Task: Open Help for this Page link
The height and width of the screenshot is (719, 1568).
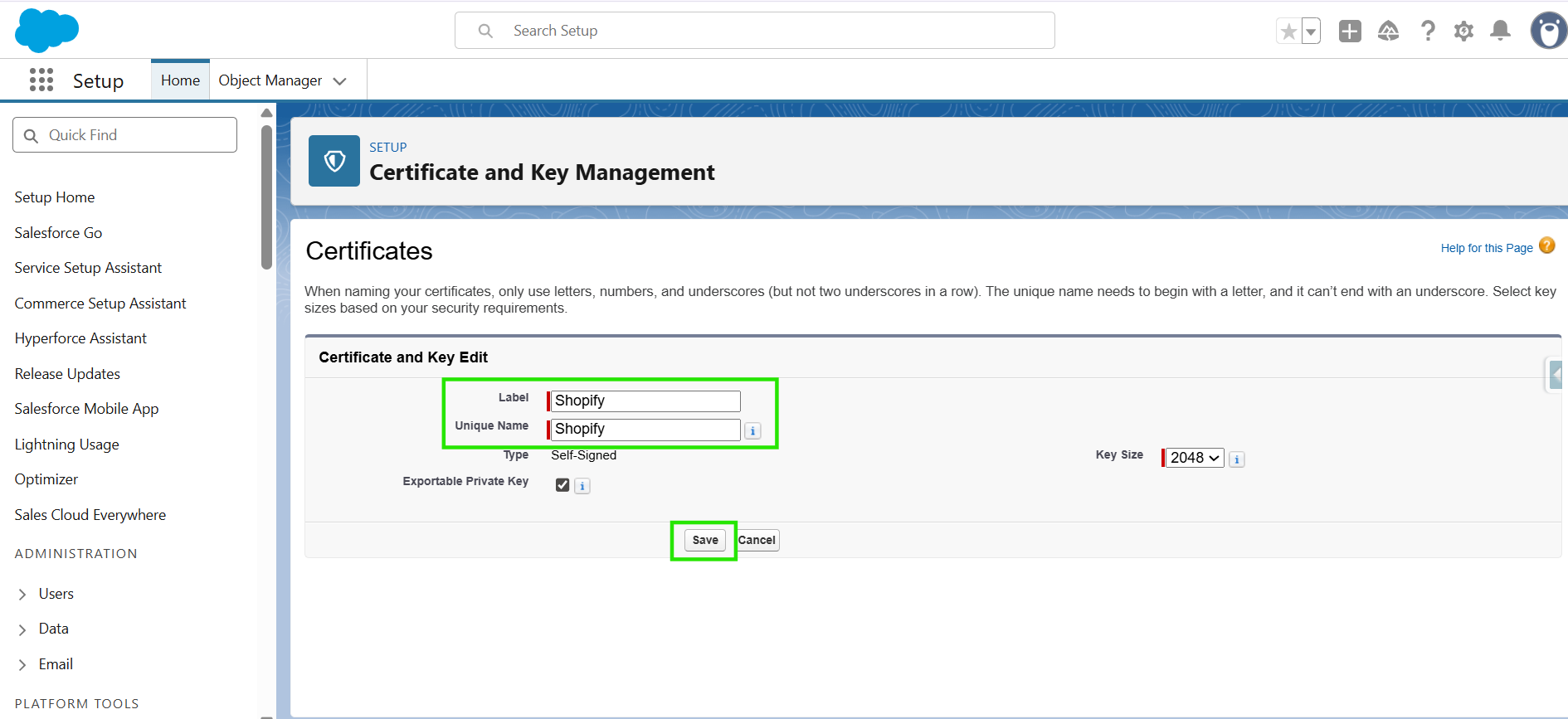Action: [1486, 248]
